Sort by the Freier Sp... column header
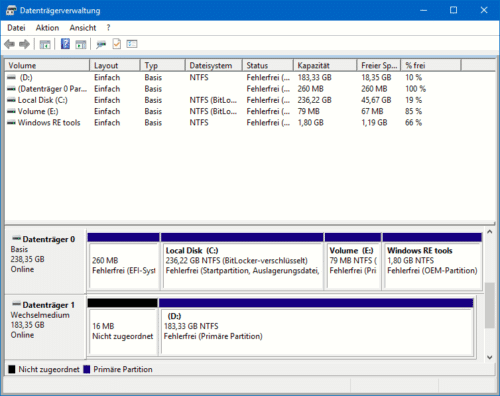This screenshot has width=500, height=396. [379, 65]
